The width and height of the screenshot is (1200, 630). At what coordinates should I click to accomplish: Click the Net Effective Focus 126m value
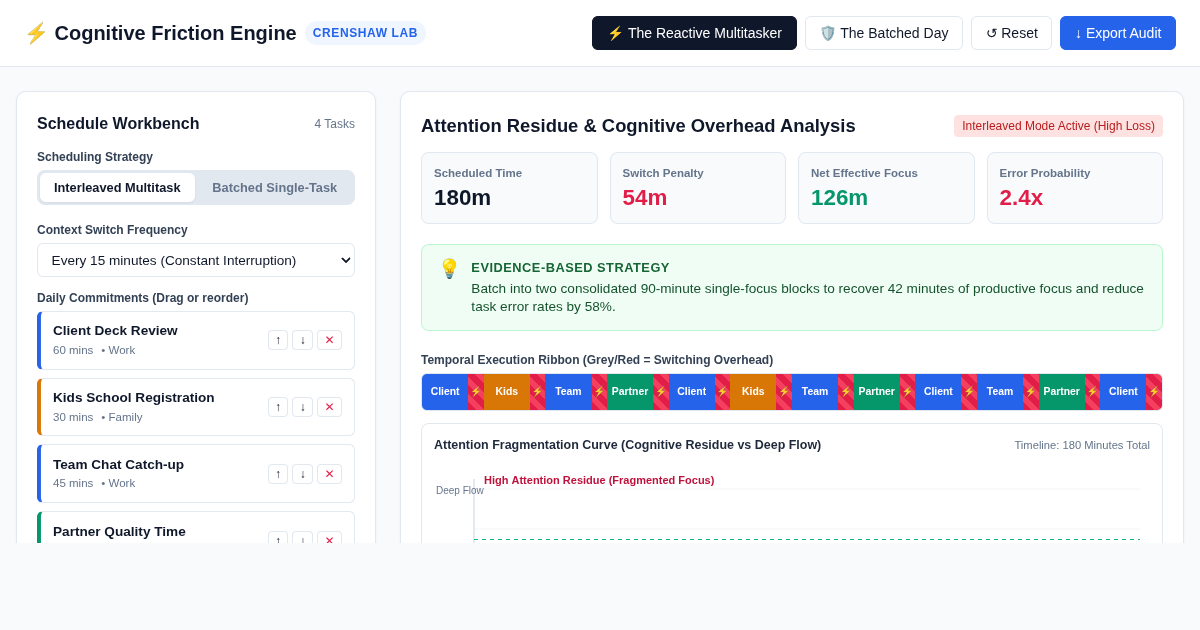pyautogui.click(x=839, y=198)
